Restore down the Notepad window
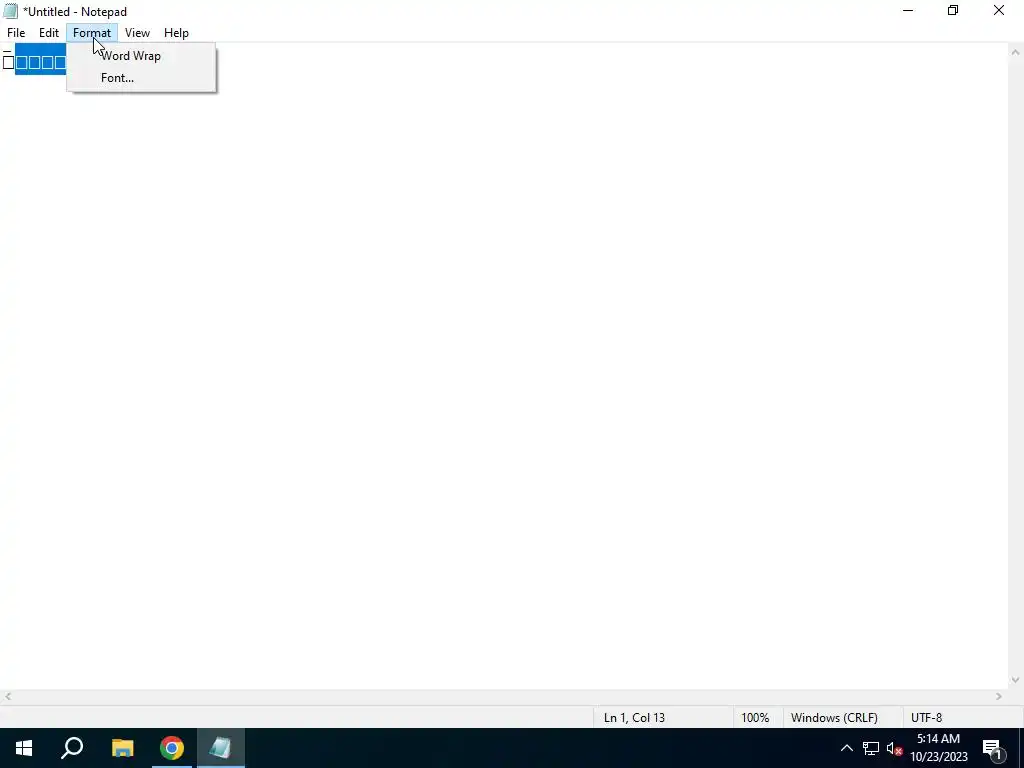The height and width of the screenshot is (768, 1024). [953, 11]
